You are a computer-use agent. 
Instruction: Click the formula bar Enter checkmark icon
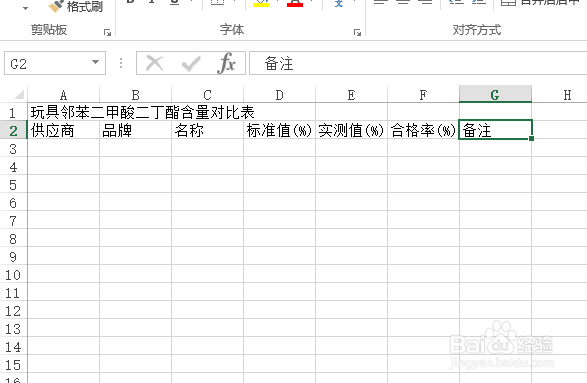point(191,63)
